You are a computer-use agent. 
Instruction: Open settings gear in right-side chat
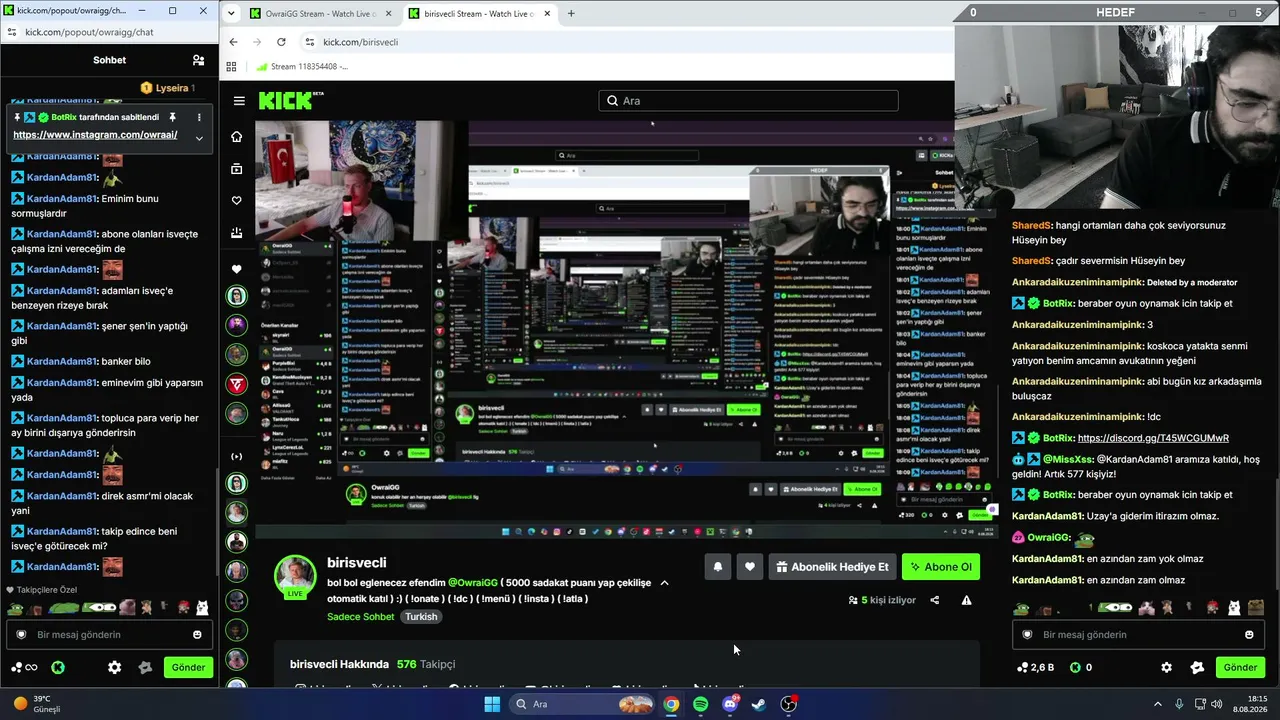pyautogui.click(x=1166, y=667)
